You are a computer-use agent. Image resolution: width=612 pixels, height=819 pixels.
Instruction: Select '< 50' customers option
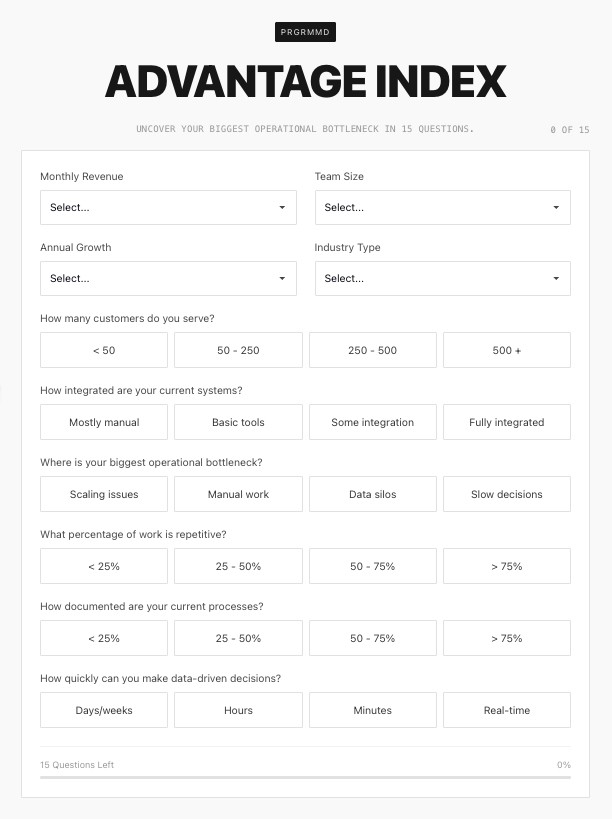click(104, 351)
